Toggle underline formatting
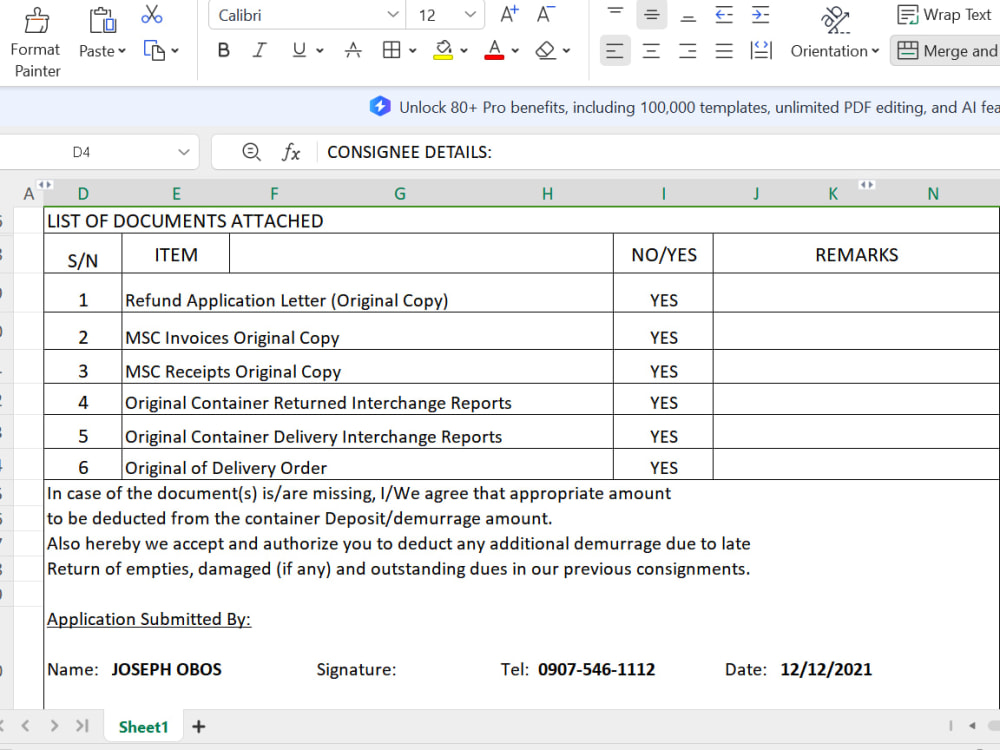1000x750 pixels. point(298,50)
